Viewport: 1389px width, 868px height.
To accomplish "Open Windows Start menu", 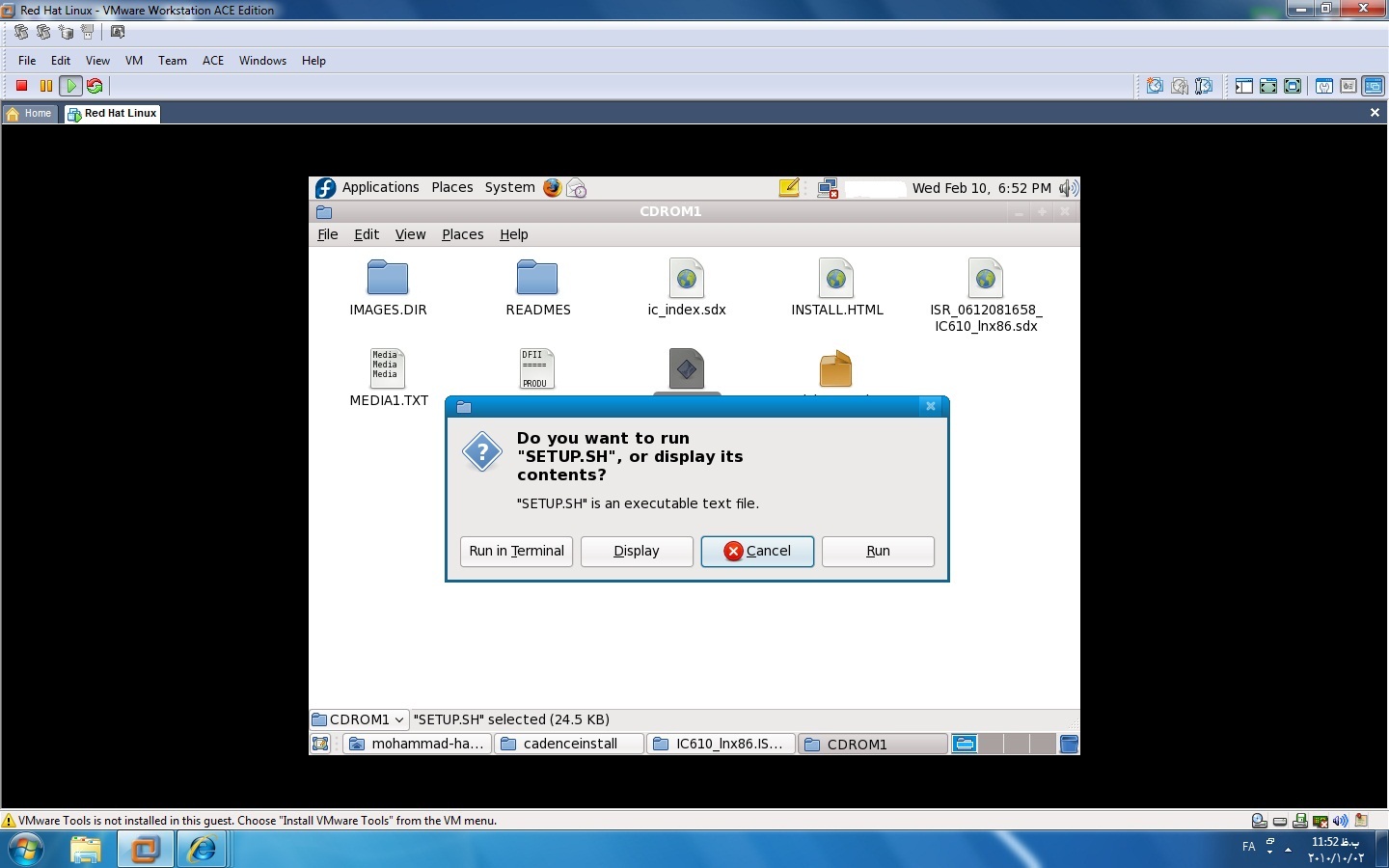I will pyautogui.click(x=26, y=850).
